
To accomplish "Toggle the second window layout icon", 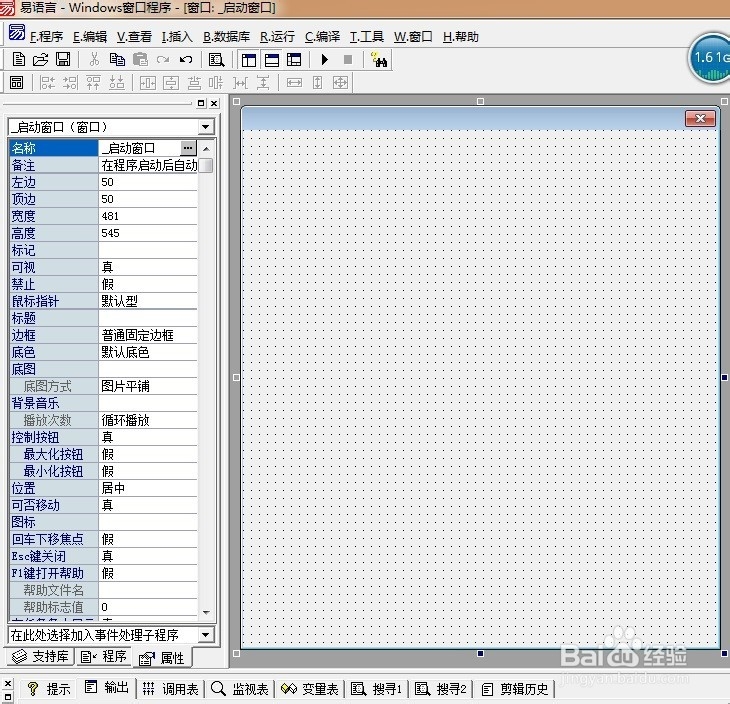I will 271,60.
